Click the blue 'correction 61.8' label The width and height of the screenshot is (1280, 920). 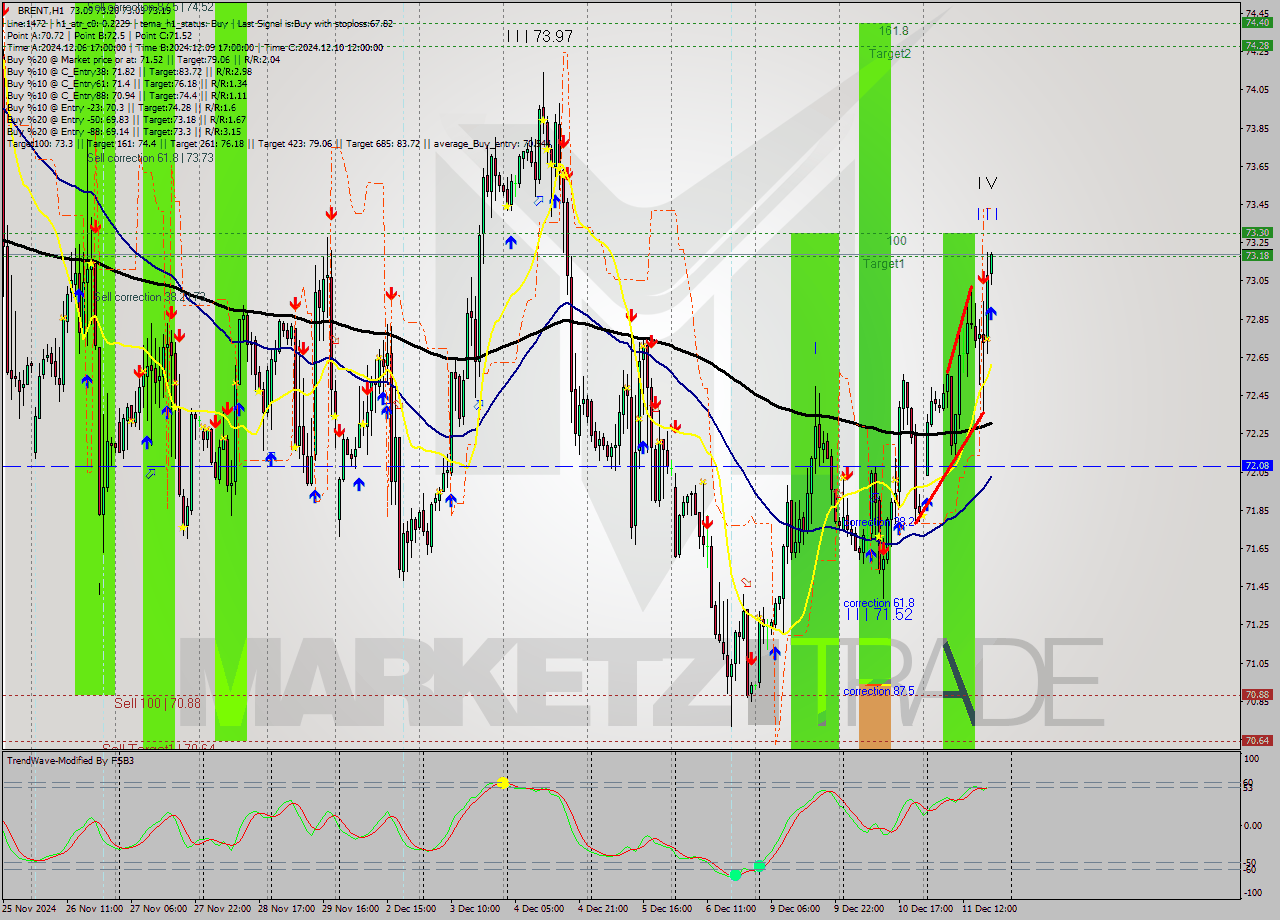point(879,603)
